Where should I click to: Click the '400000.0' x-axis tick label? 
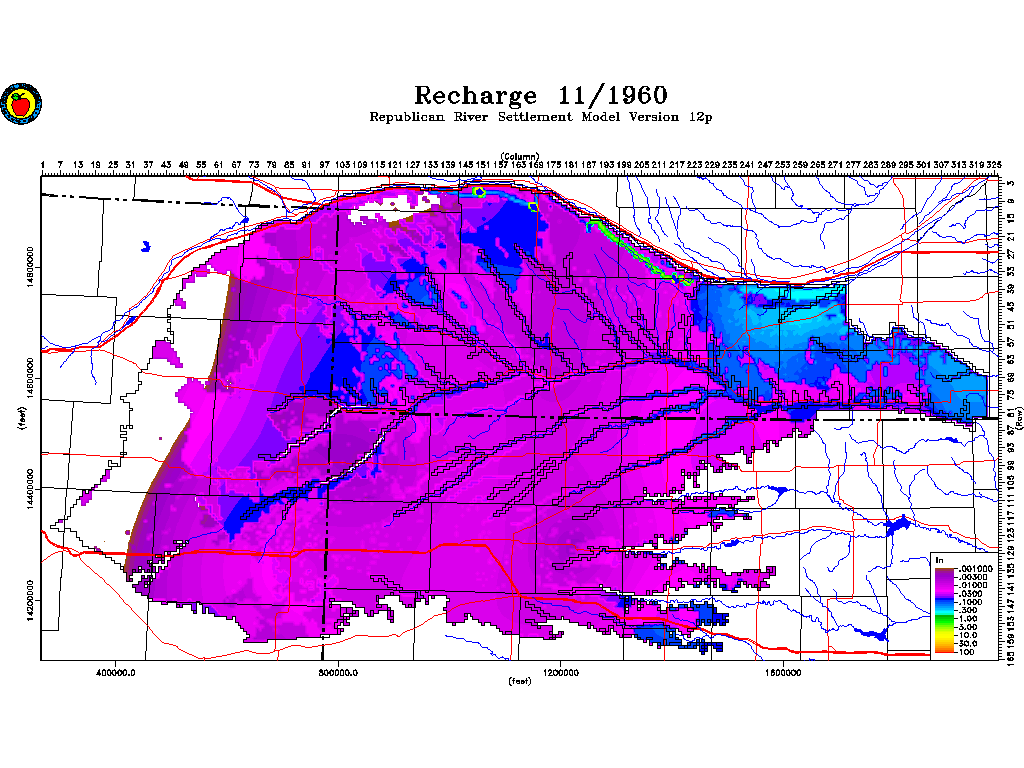coord(115,673)
